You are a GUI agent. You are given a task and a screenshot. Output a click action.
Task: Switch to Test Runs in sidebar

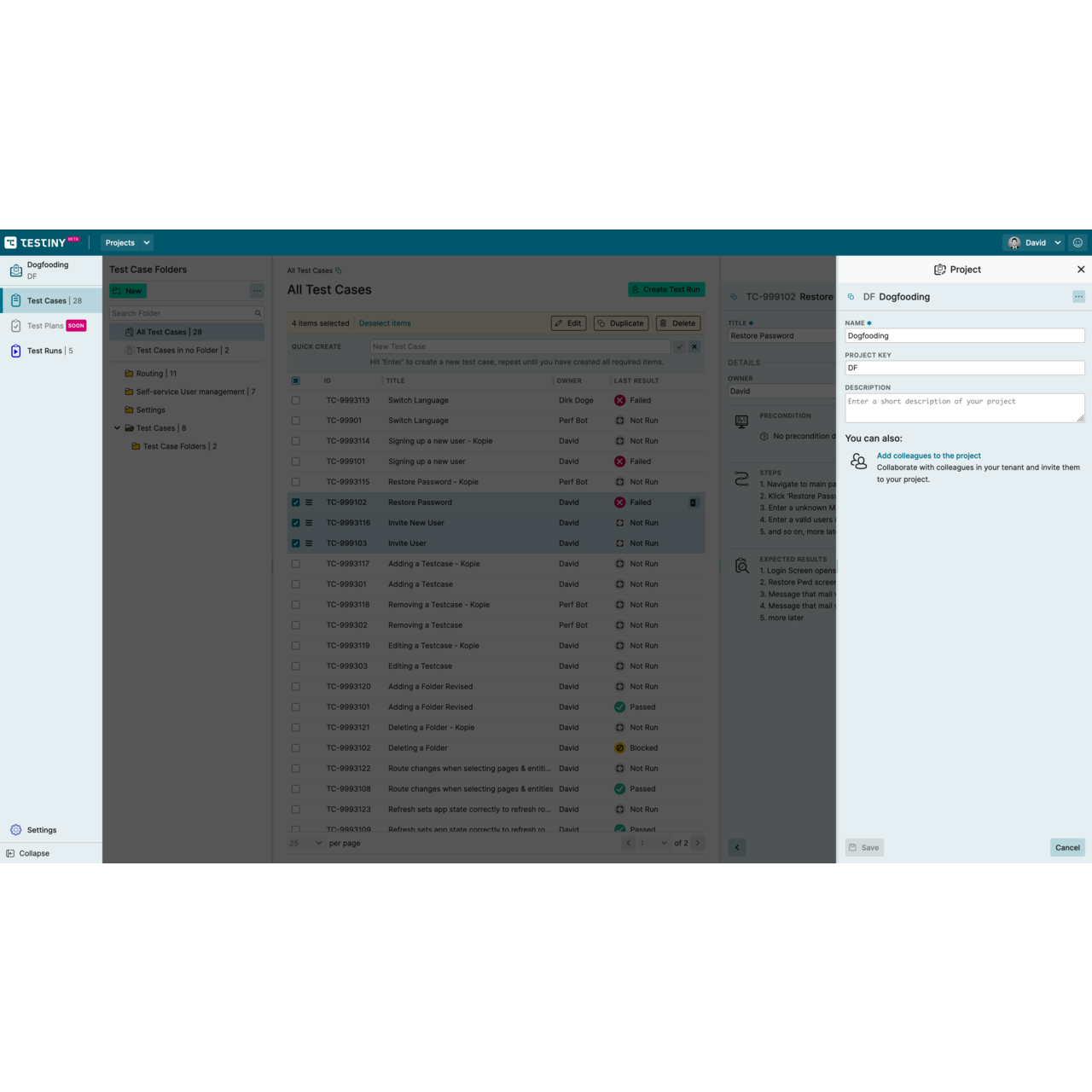44,351
